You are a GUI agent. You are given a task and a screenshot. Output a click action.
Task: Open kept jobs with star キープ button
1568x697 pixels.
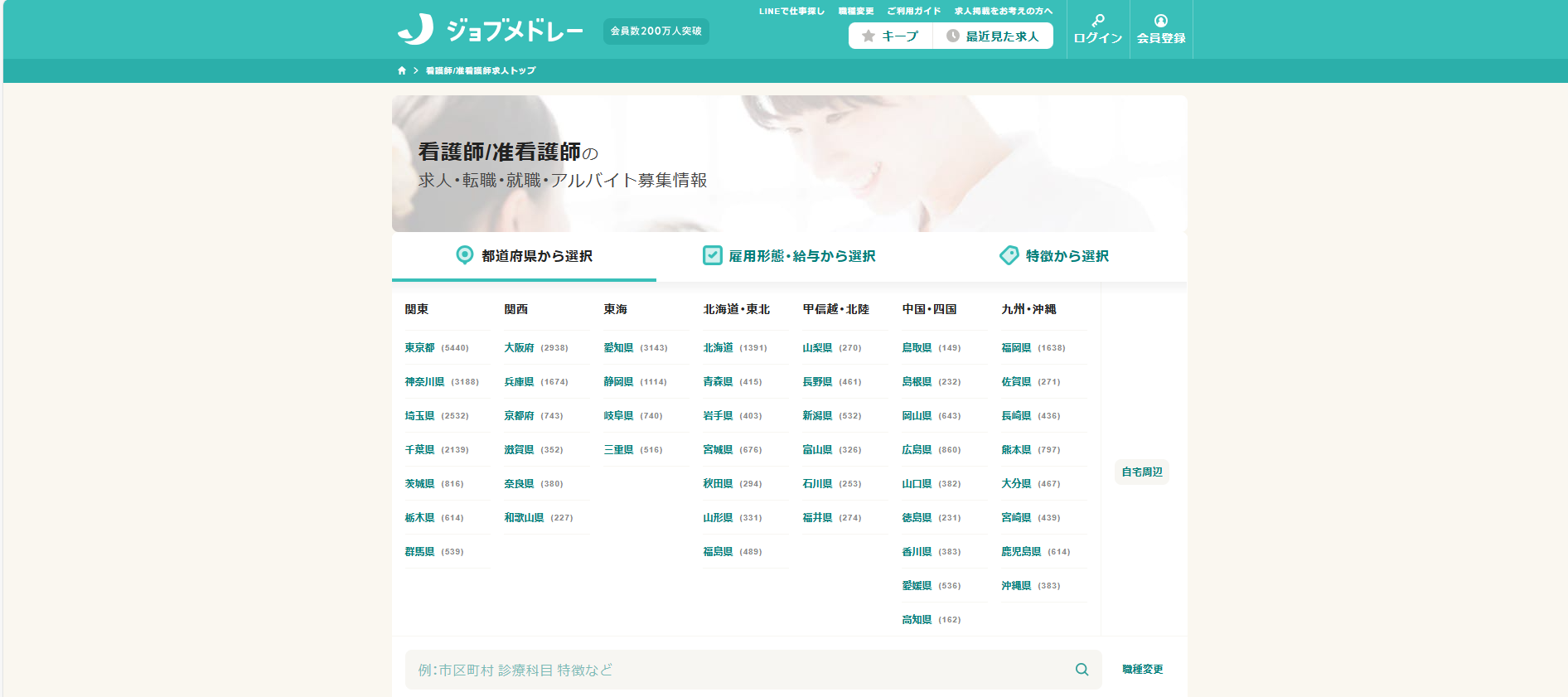890,36
